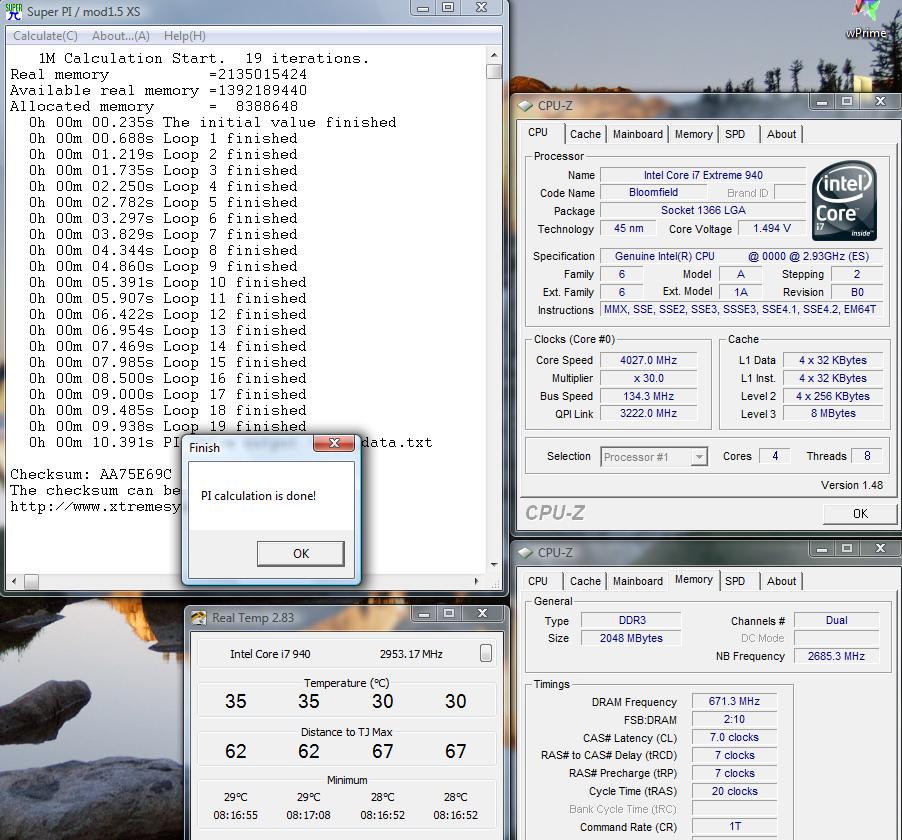Screen dimensions: 902x840
Task: Switch to Cache tab in upper CPU-Z
Action: (x=585, y=134)
